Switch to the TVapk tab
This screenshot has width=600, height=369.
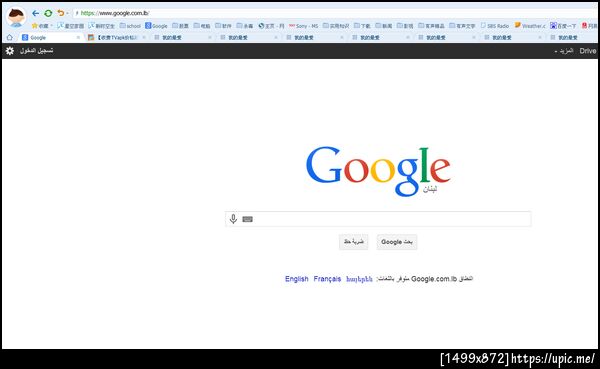click(117, 38)
